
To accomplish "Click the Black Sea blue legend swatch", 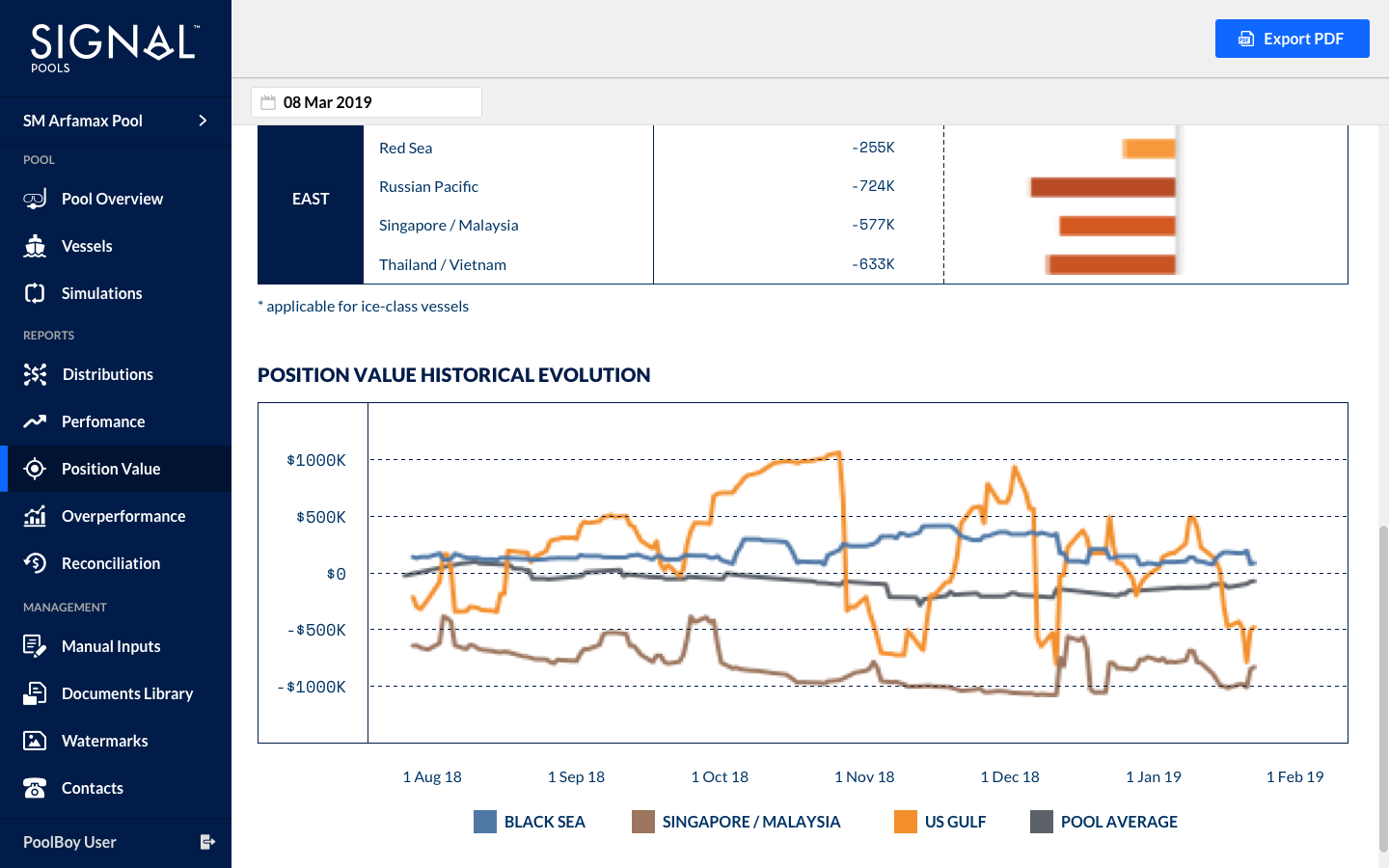I will (x=485, y=822).
